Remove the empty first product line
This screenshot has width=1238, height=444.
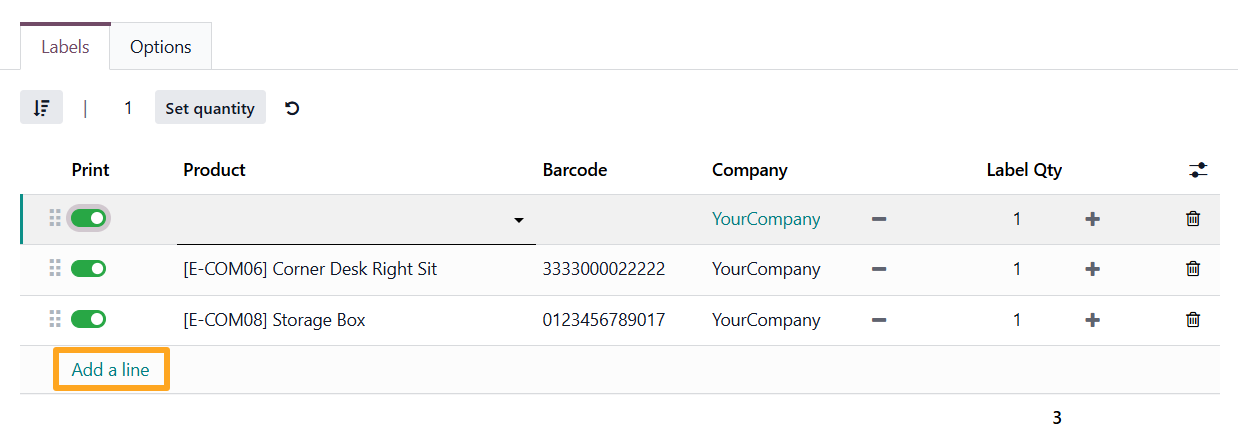[1192, 219]
